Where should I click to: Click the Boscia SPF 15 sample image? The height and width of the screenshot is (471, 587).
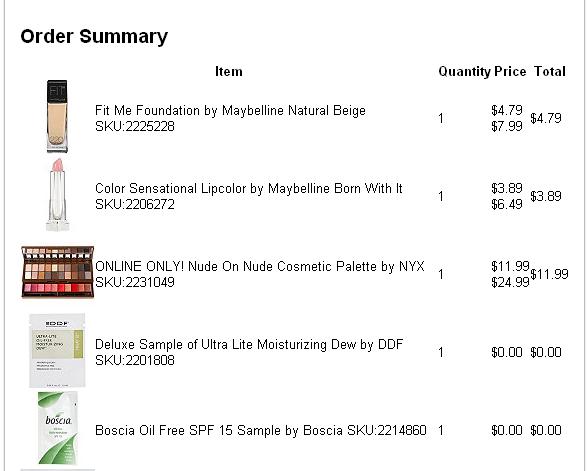[58, 428]
